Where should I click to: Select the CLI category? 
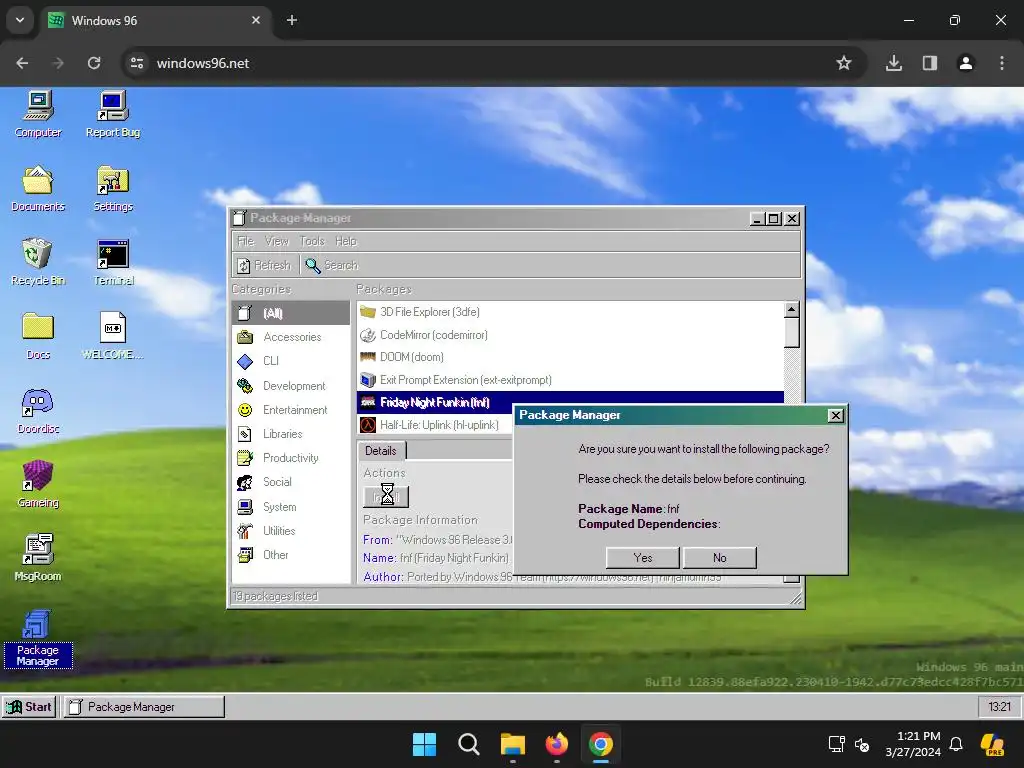291,361
